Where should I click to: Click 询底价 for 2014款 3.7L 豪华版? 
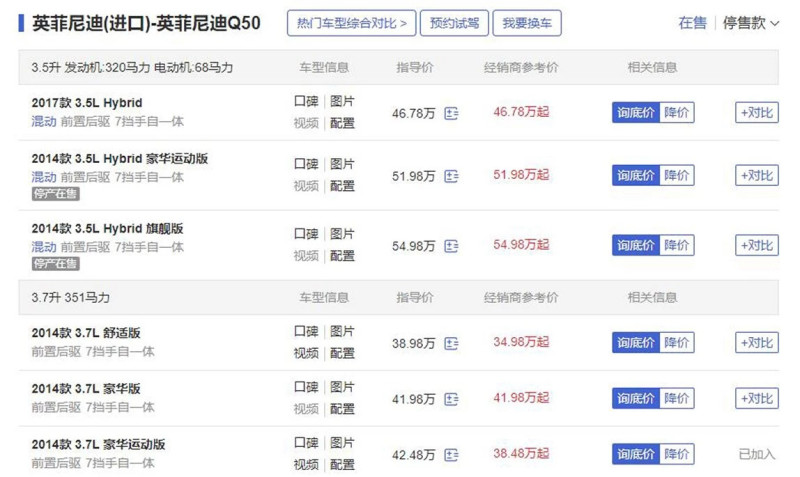[636, 398]
